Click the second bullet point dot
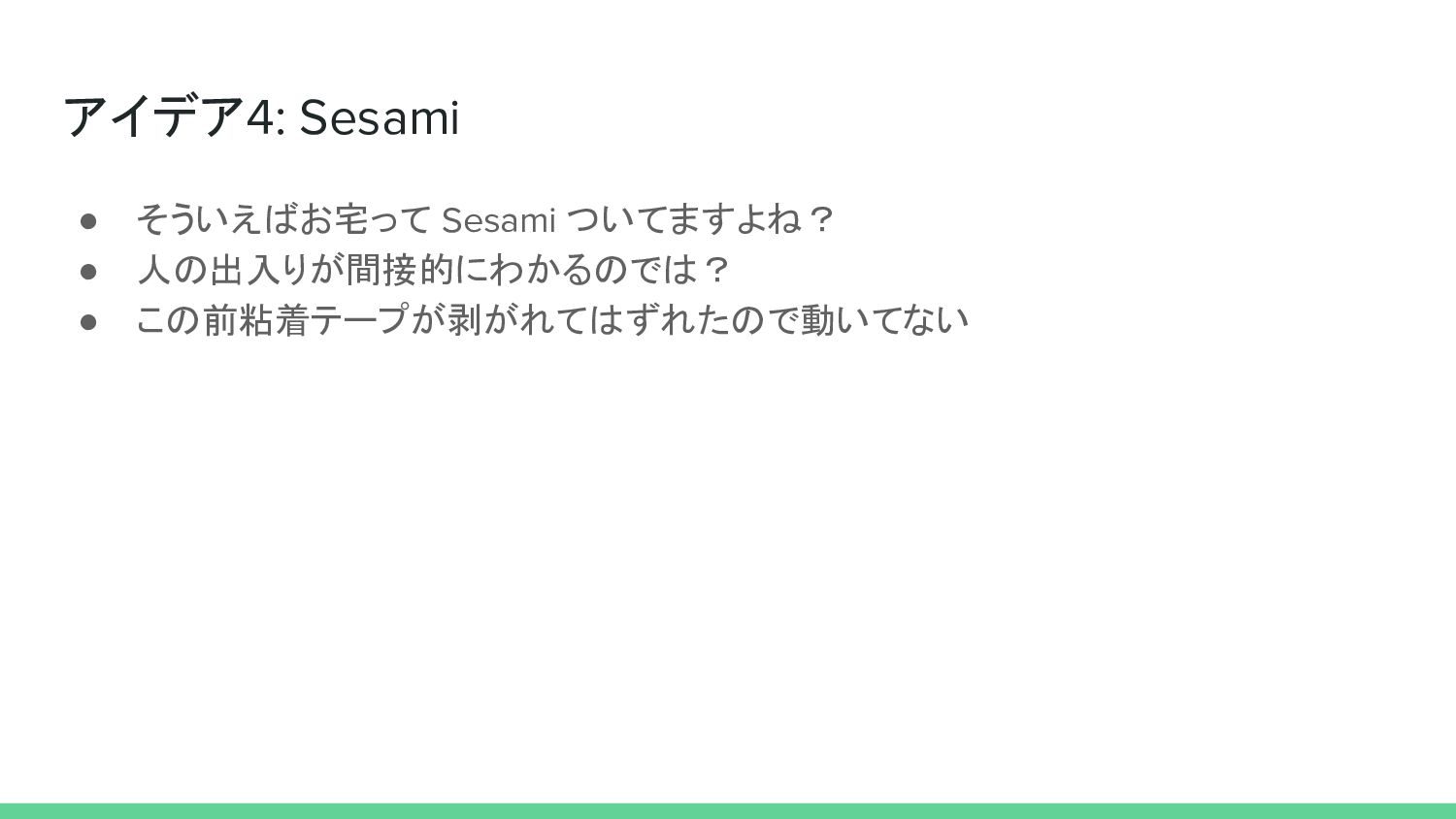 point(88,271)
